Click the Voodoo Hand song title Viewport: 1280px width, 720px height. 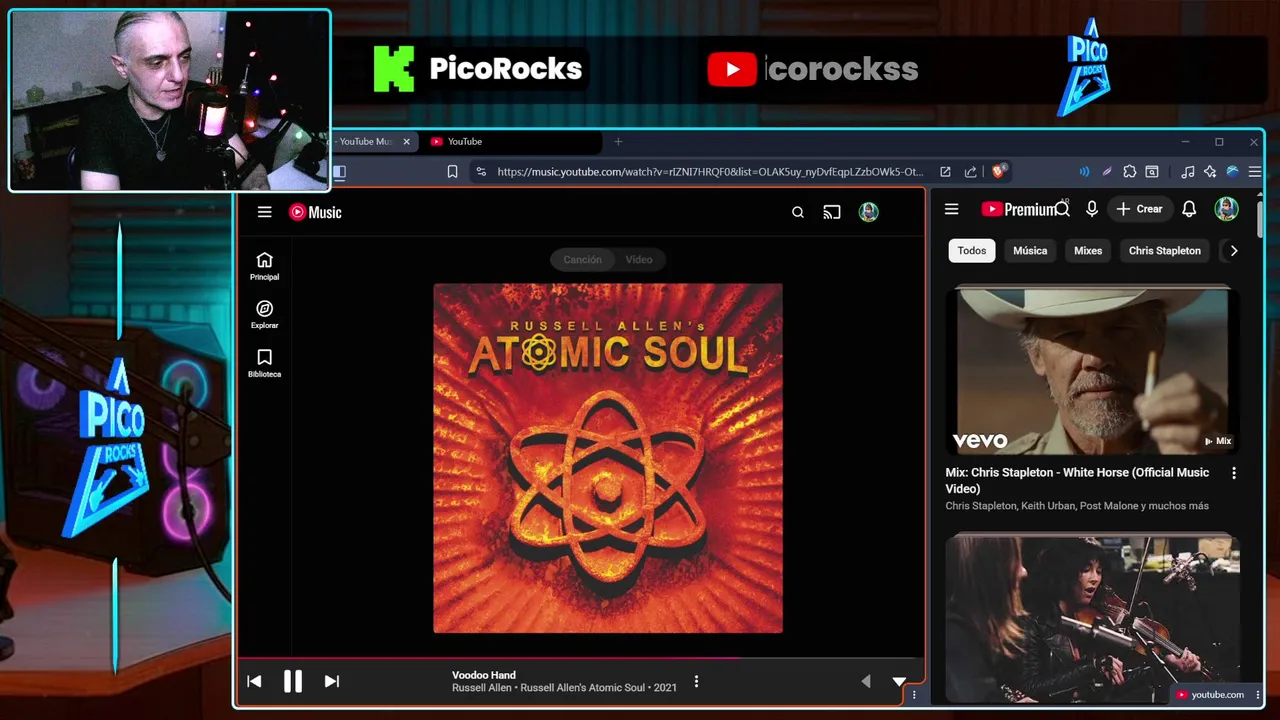[x=484, y=675]
